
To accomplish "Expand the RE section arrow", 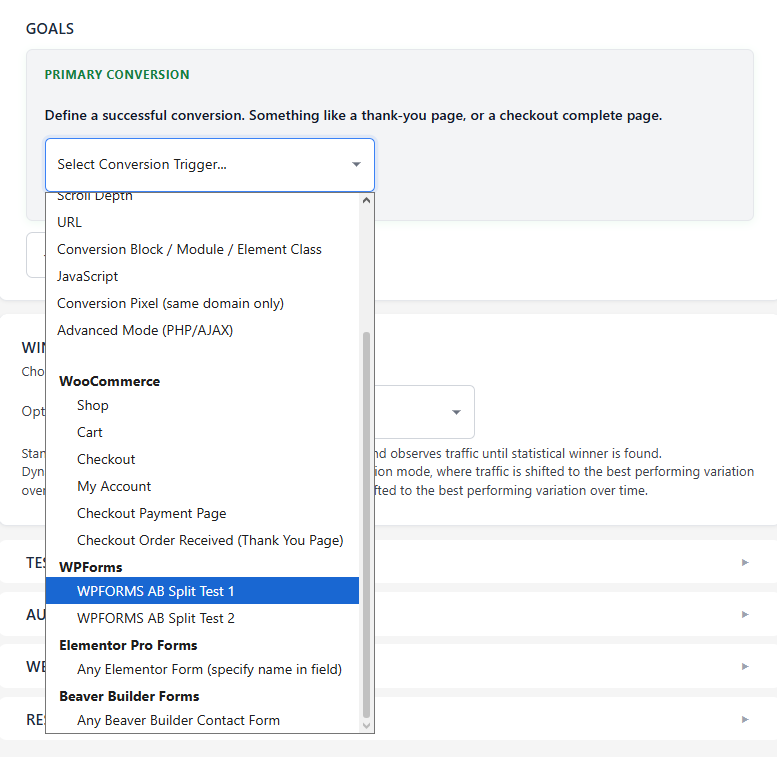I will click(745, 719).
